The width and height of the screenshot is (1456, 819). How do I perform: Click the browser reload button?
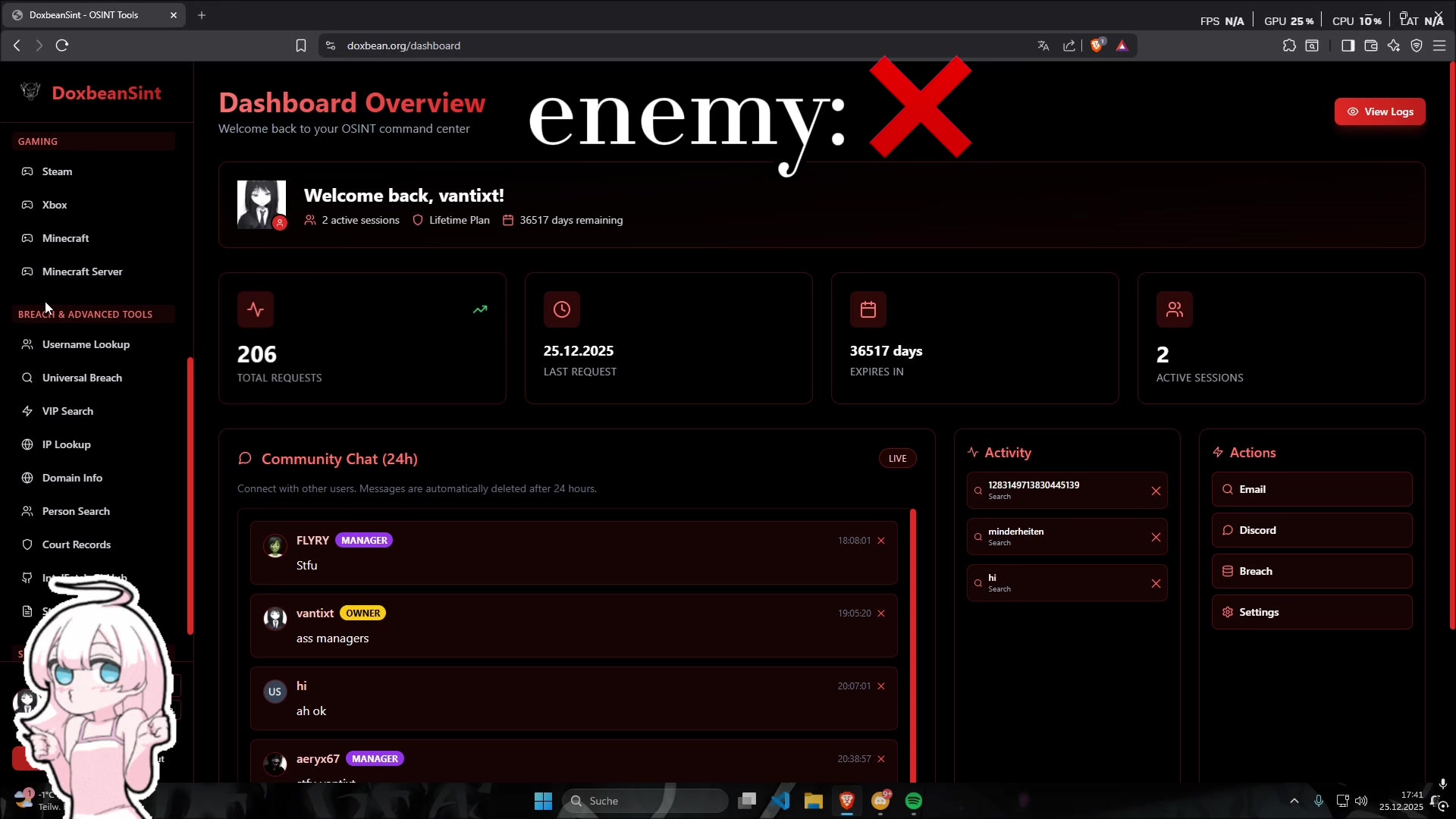pos(62,45)
